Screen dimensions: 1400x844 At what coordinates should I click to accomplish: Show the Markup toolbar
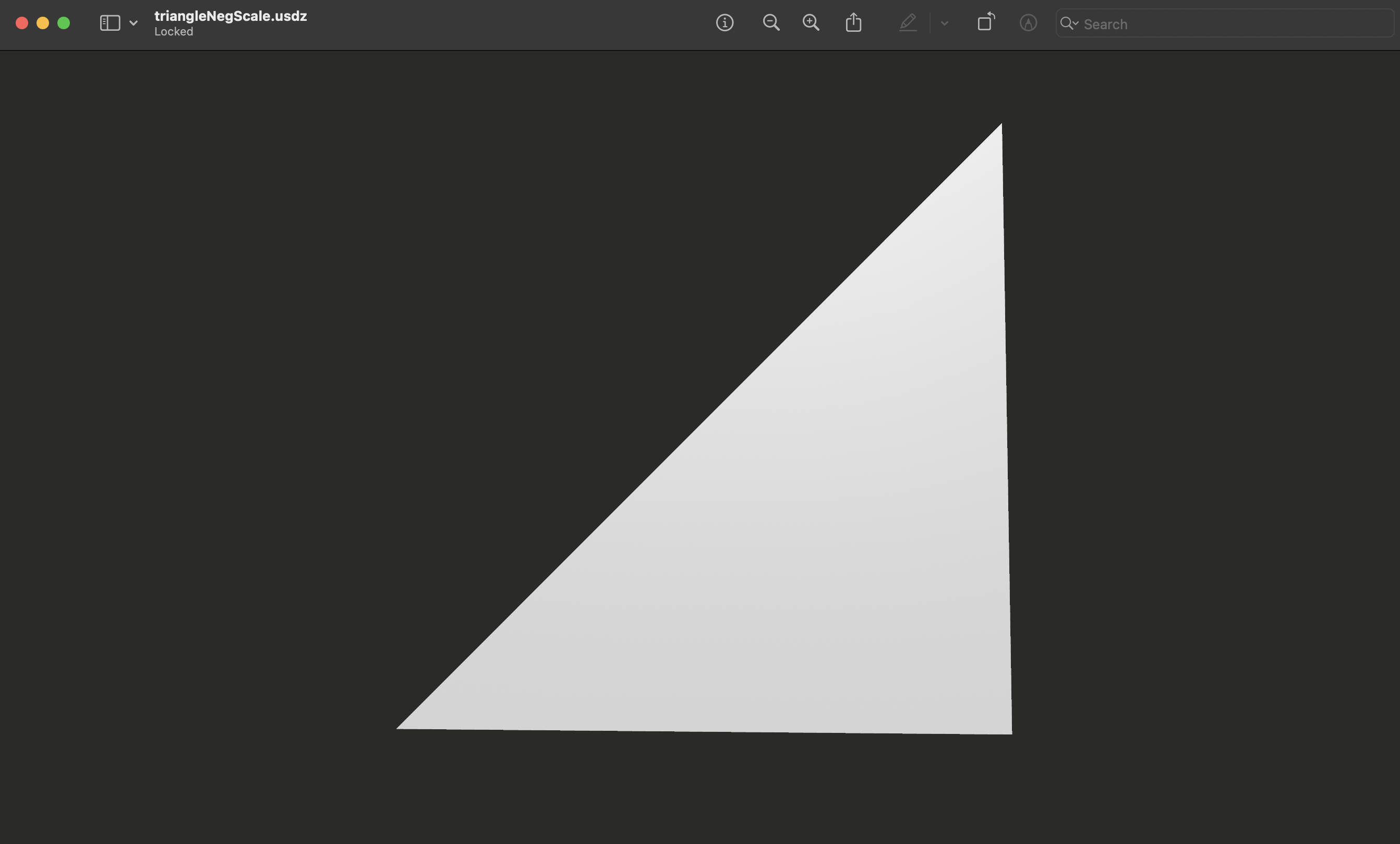pyautogui.click(x=1028, y=23)
